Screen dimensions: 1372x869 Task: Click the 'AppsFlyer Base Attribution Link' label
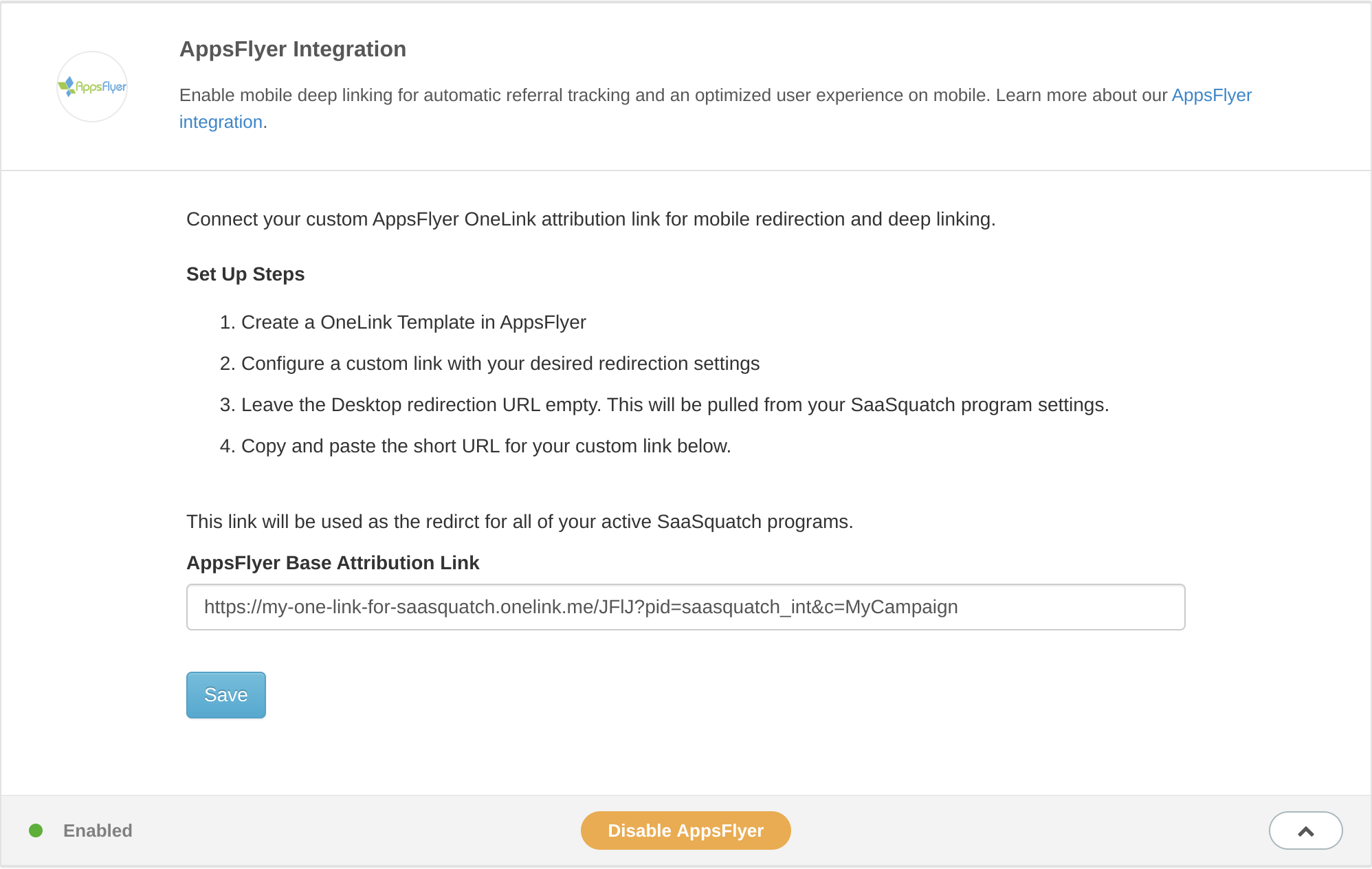pyautogui.click(x=333, y=562)
